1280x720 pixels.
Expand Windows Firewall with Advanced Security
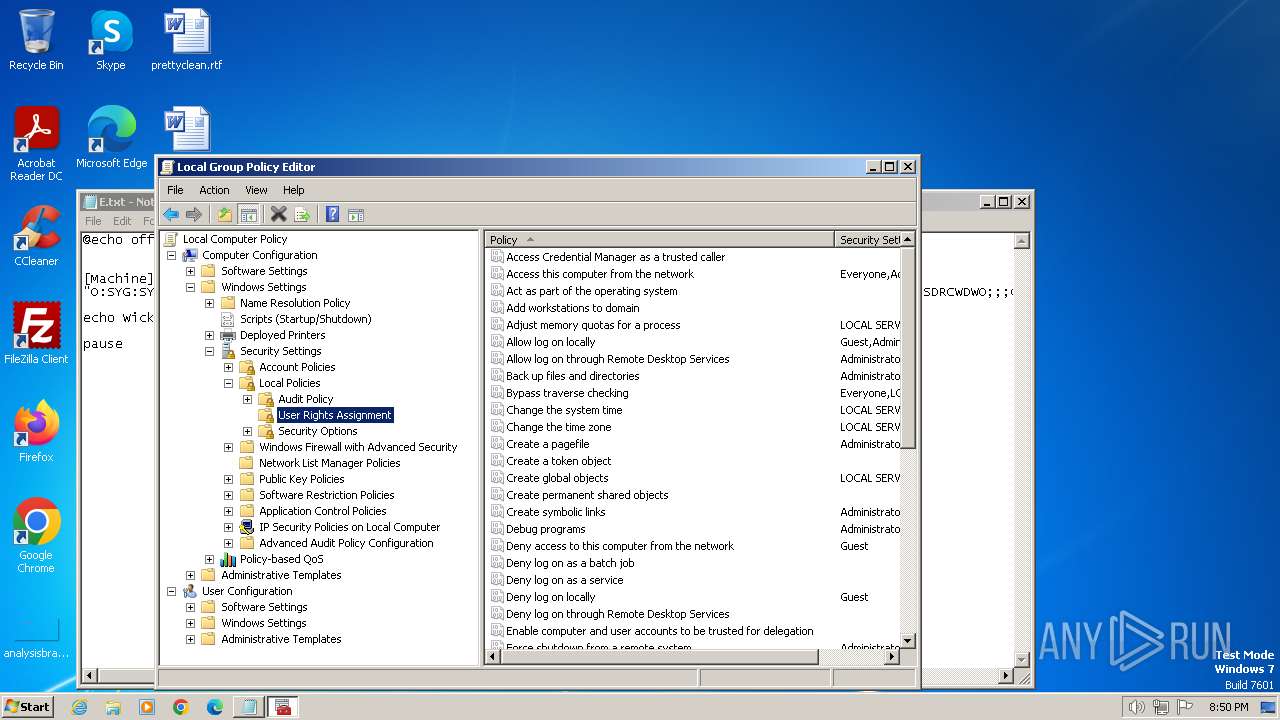tap(228, 447)
